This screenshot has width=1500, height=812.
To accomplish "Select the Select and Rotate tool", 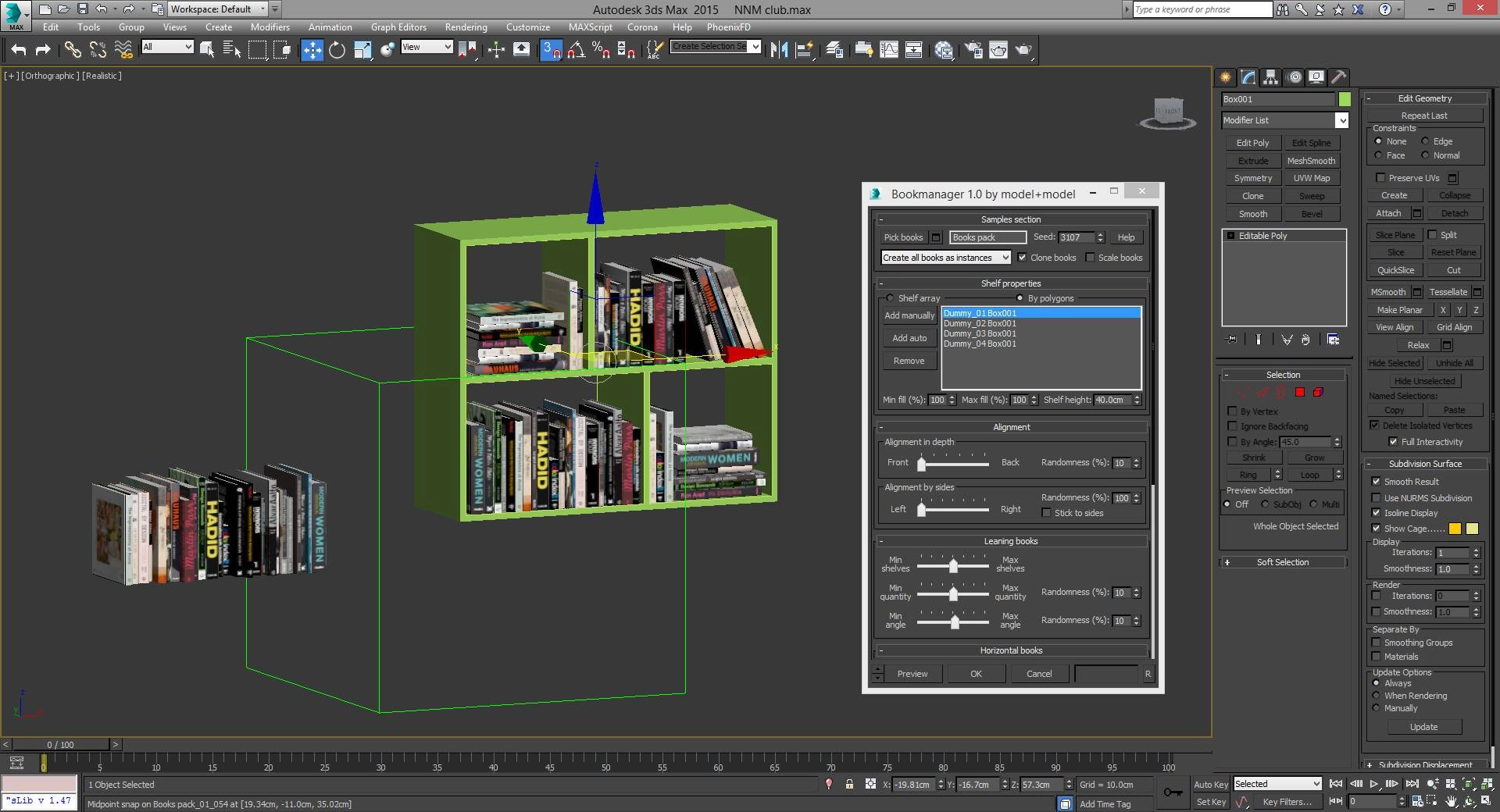I will (x=337, y=50).
